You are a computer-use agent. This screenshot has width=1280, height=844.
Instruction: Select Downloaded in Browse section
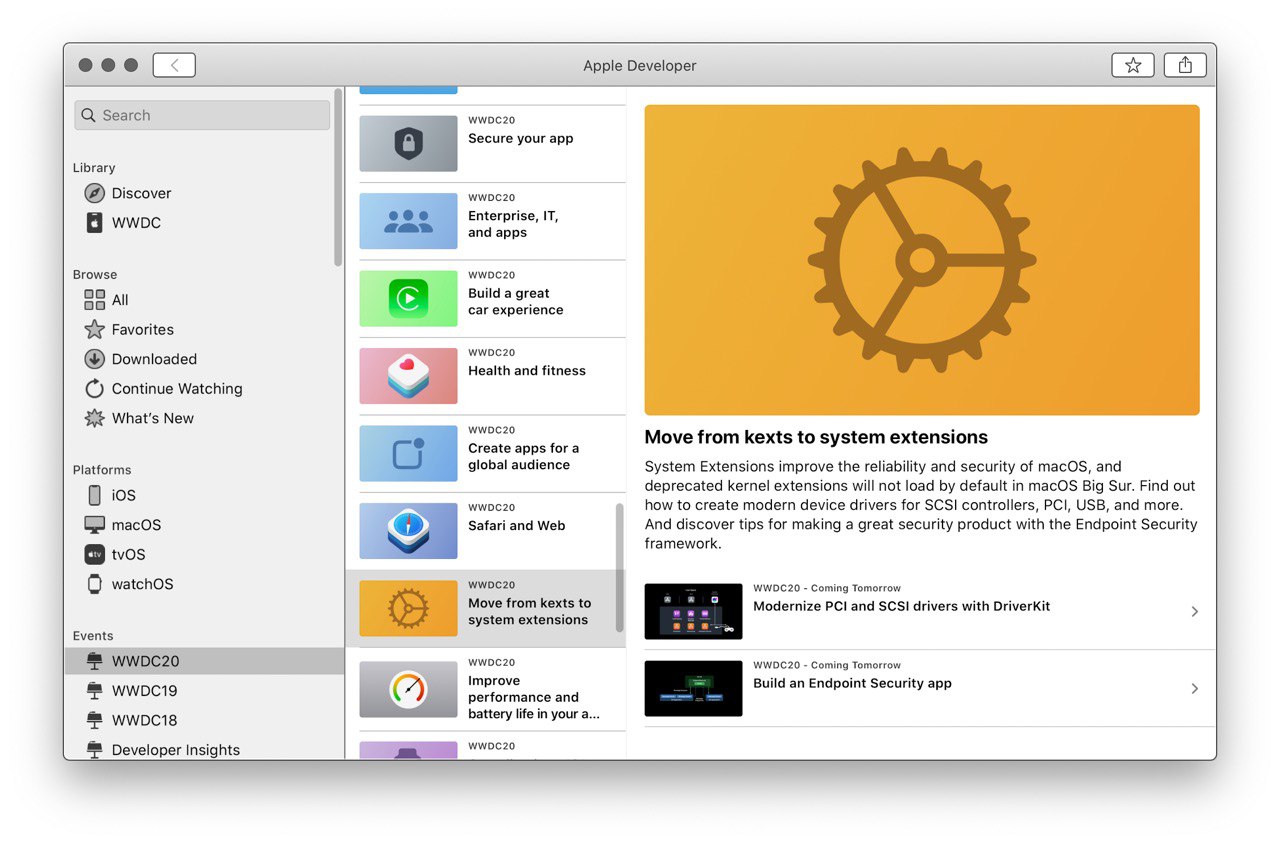tap(154, 359)
